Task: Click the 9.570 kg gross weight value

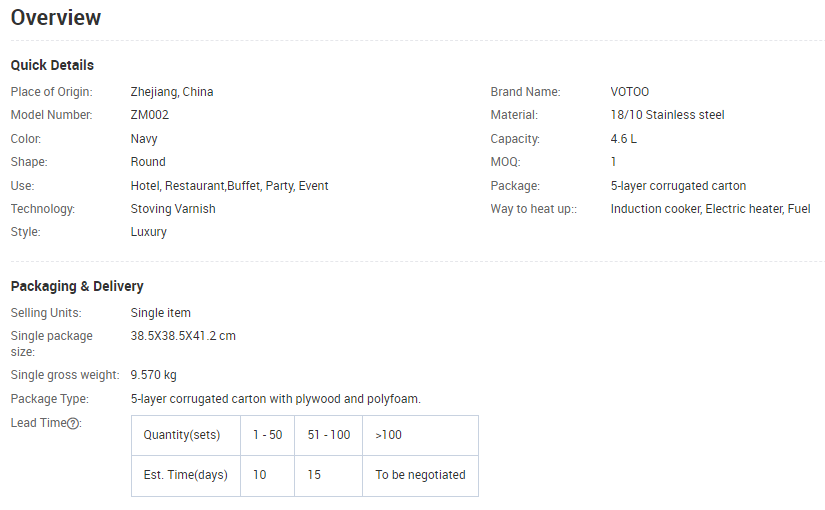Action: pyautogui.click(x=153, y=375)
